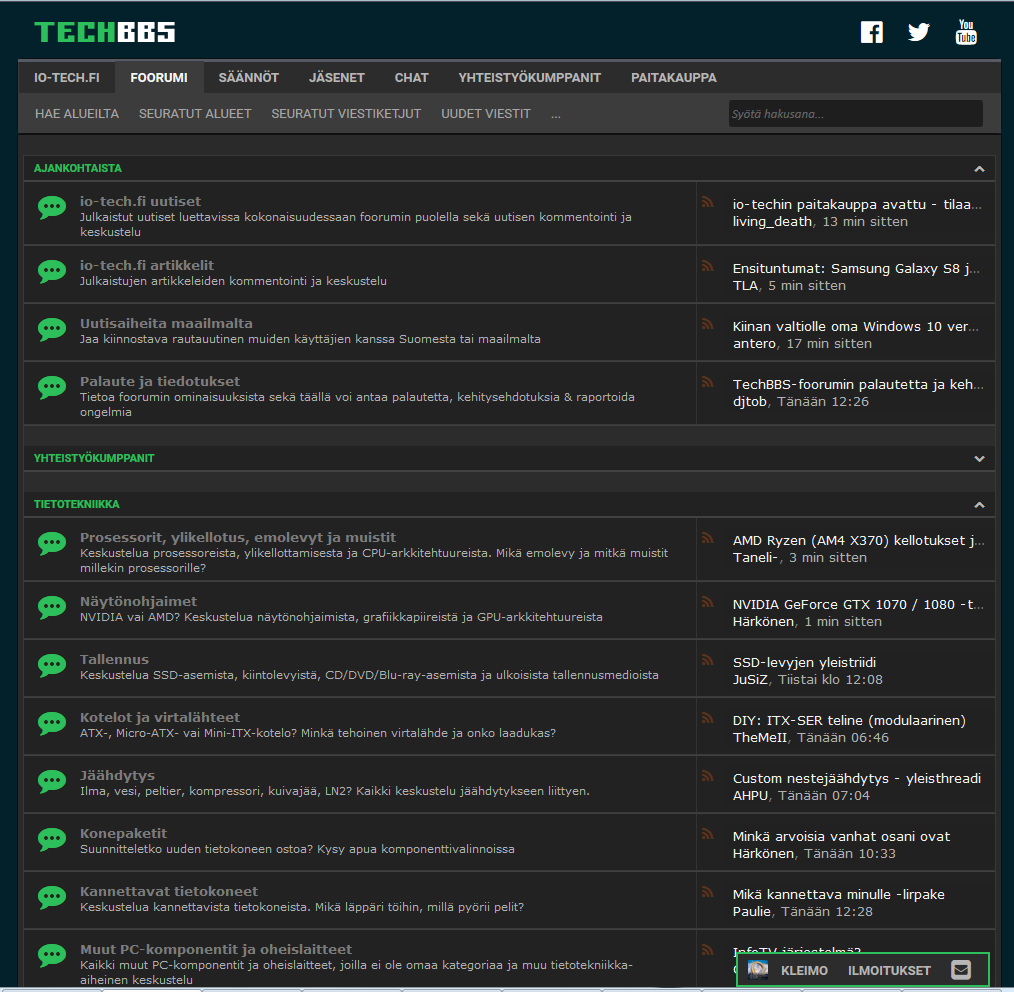Image resolution: width=1014 pixels, height=992 pixels.
Task: Open the ILMOITUKSET envelope icon
Action: [959, 969]
